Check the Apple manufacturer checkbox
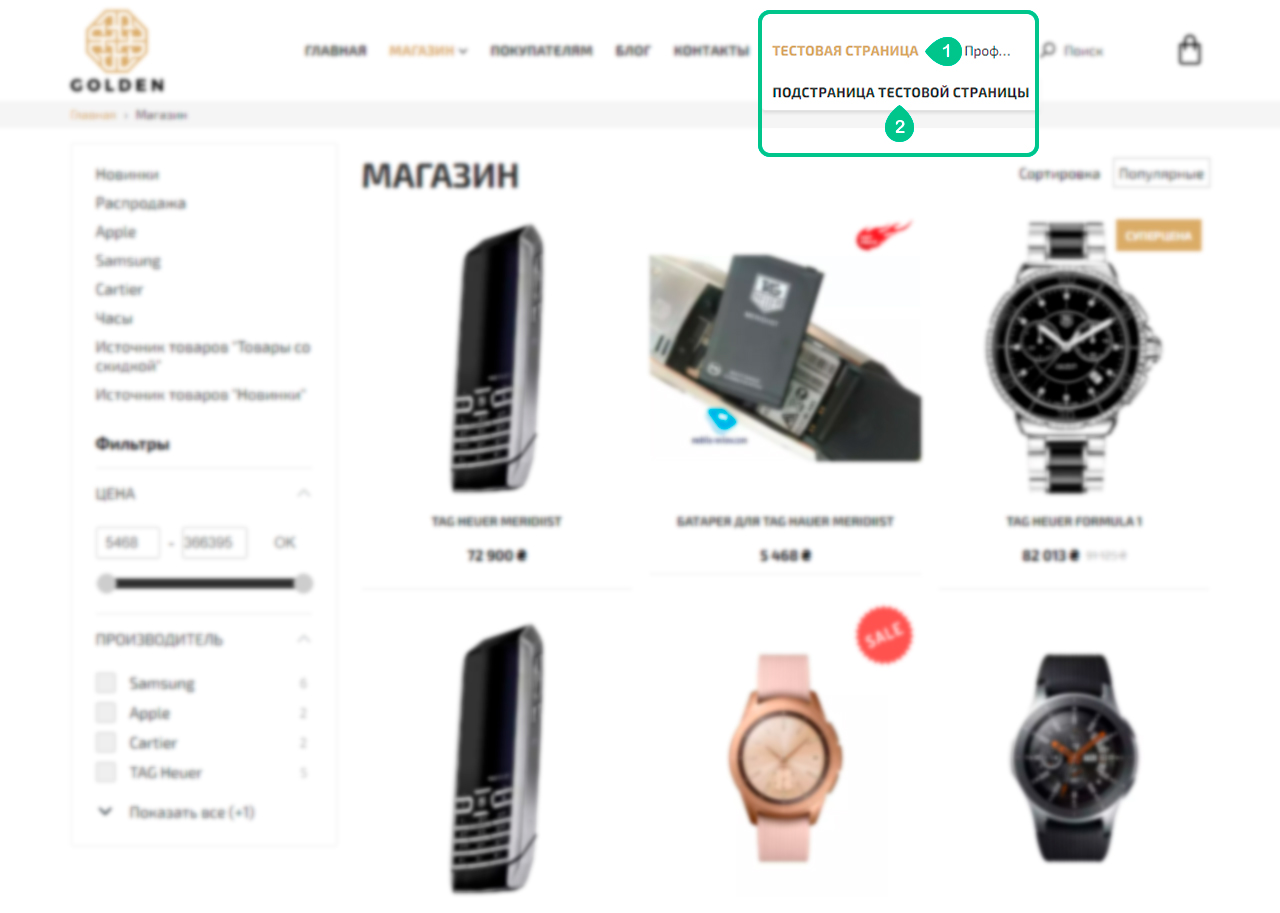This screenshot has height=913, width=1280. click(106, 713)
